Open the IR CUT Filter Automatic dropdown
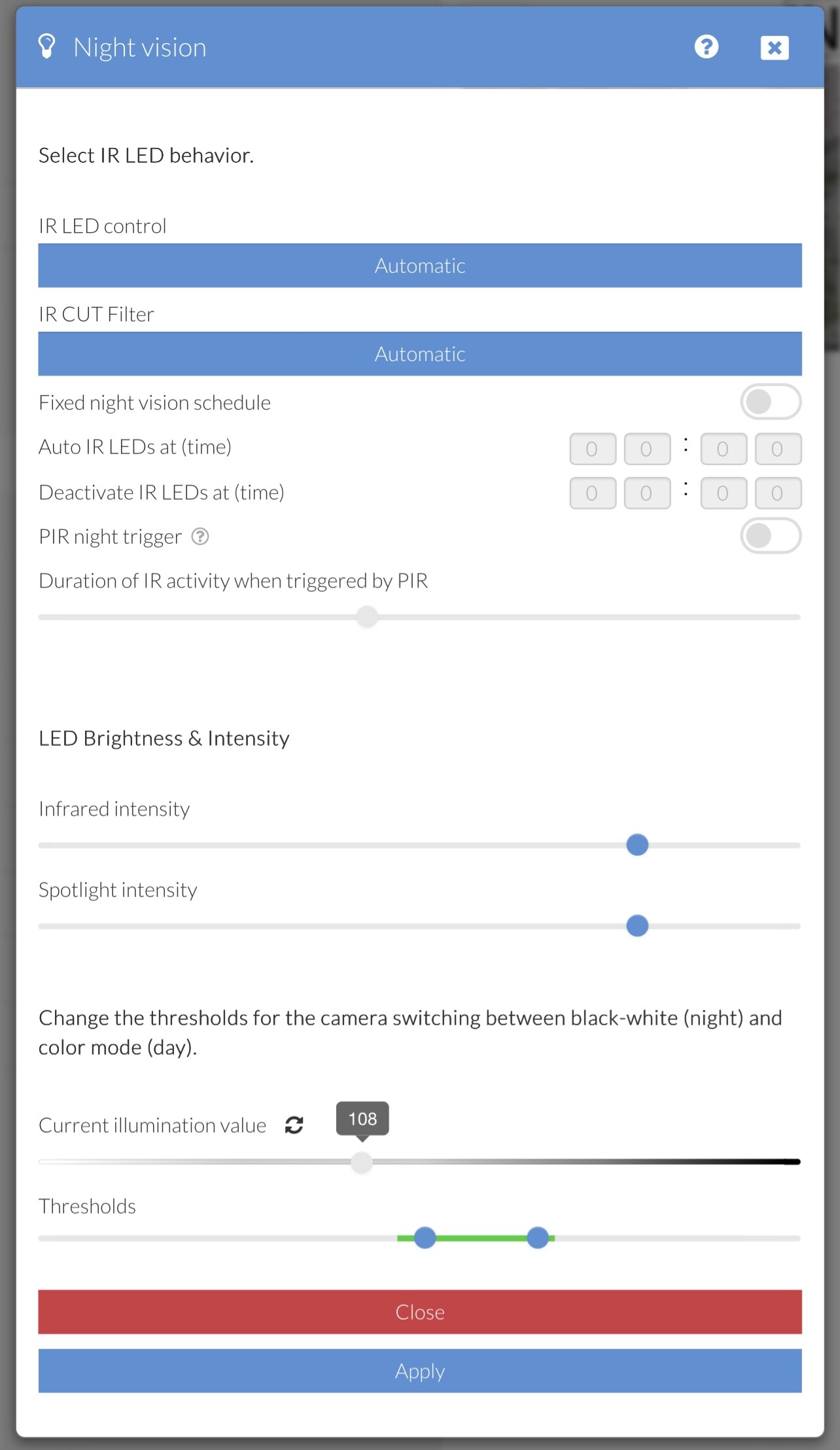The width and height of the screenshot is (840, 1450). 420,354
